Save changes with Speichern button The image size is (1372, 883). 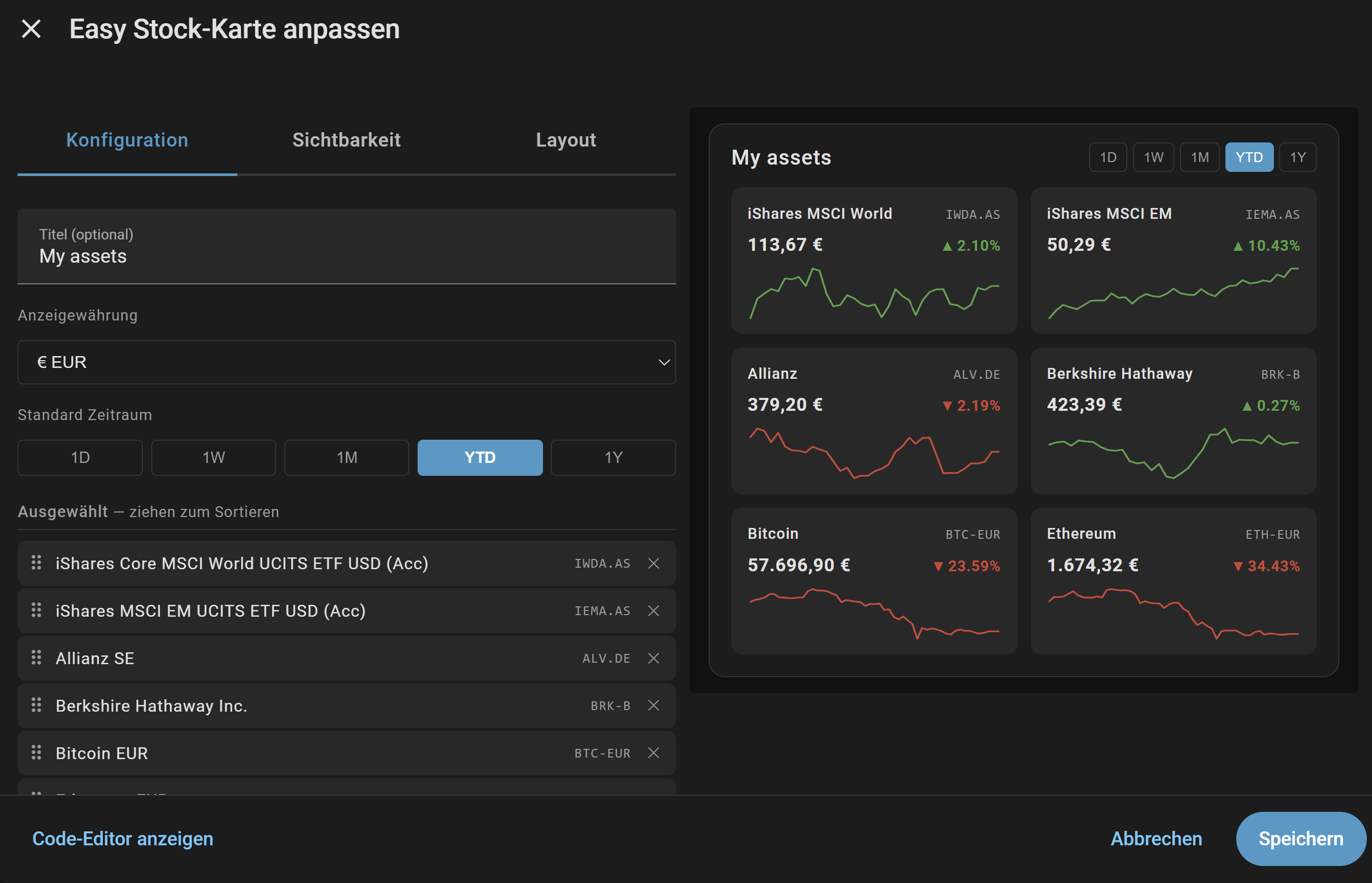click(x=1300, y=839)
